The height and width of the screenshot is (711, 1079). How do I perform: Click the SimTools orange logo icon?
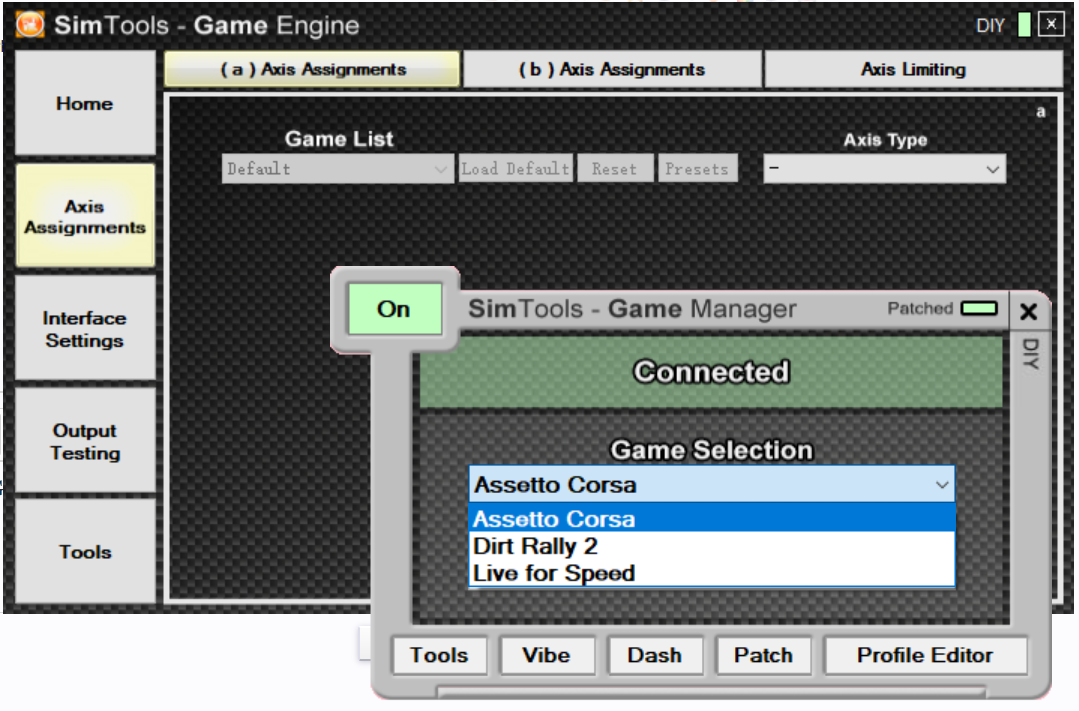click(x=30, y=25)
